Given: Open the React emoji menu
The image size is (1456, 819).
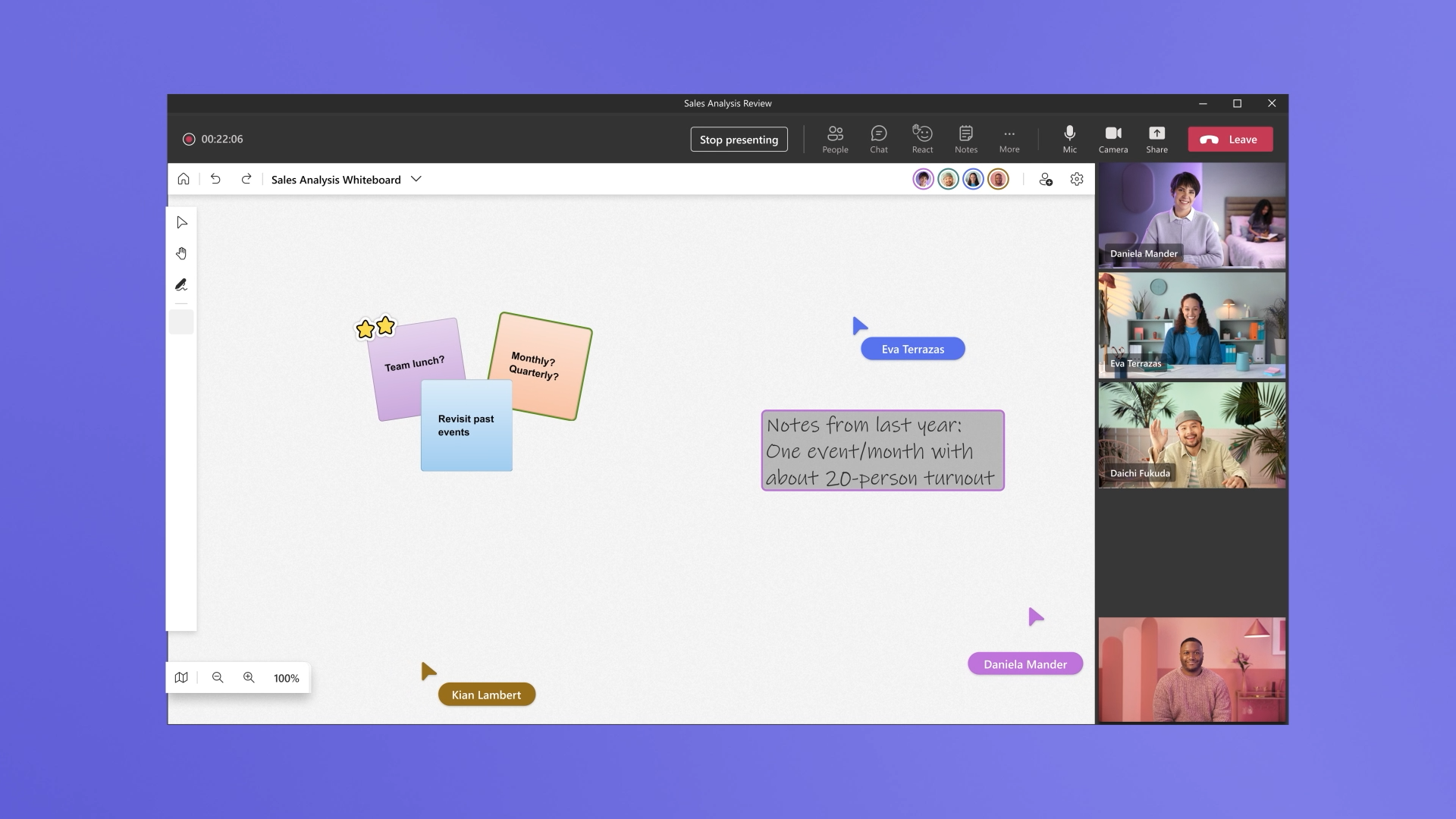Looking at the screenshot, I should 922,140.
